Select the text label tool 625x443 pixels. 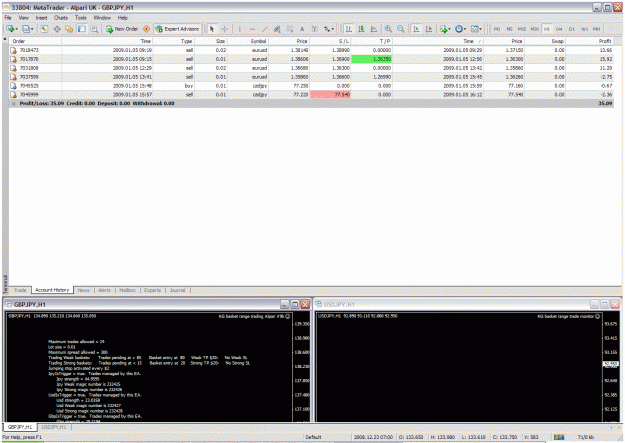(314, 29)
